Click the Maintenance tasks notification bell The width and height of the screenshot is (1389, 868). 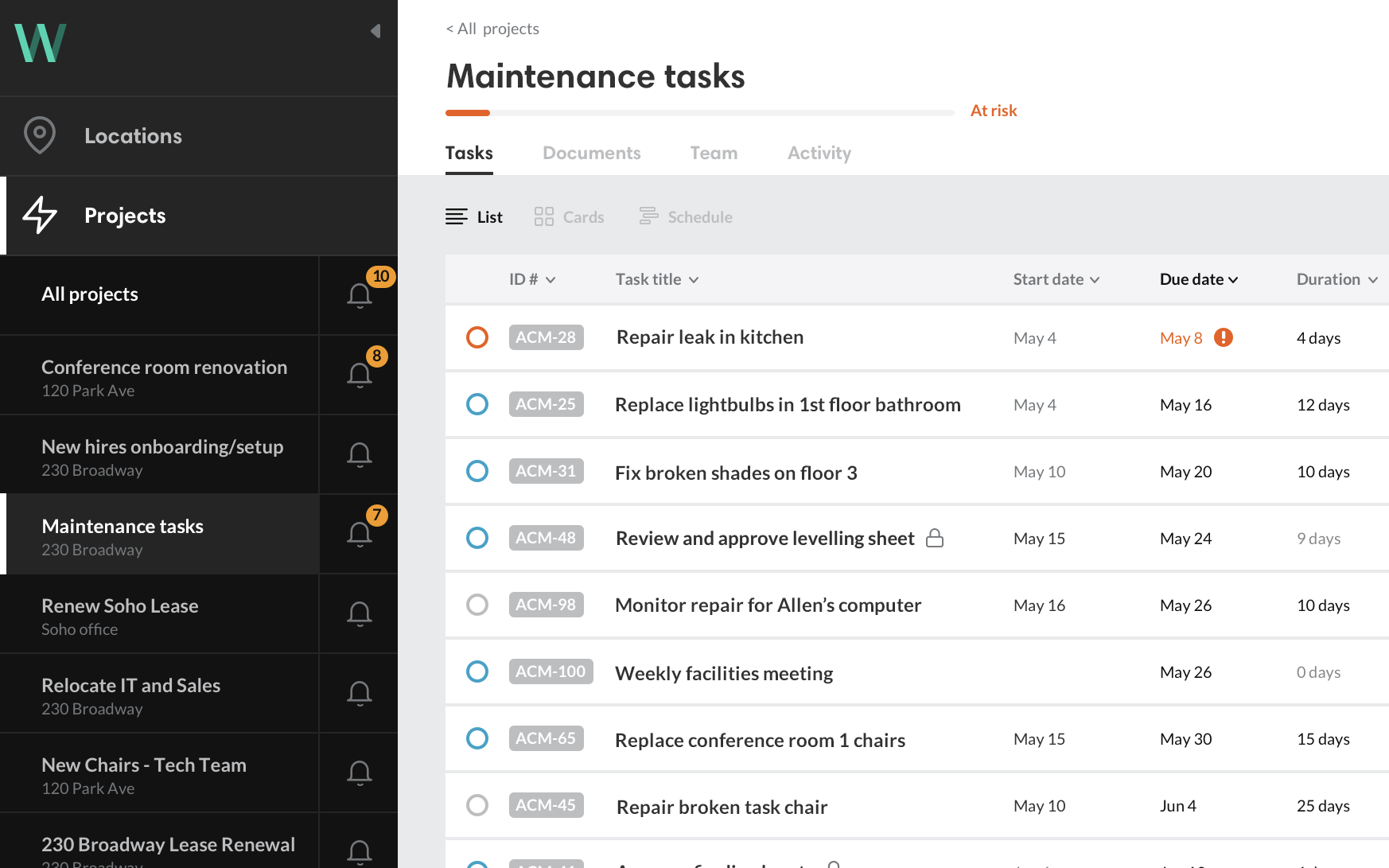click(x=360, y=534)
